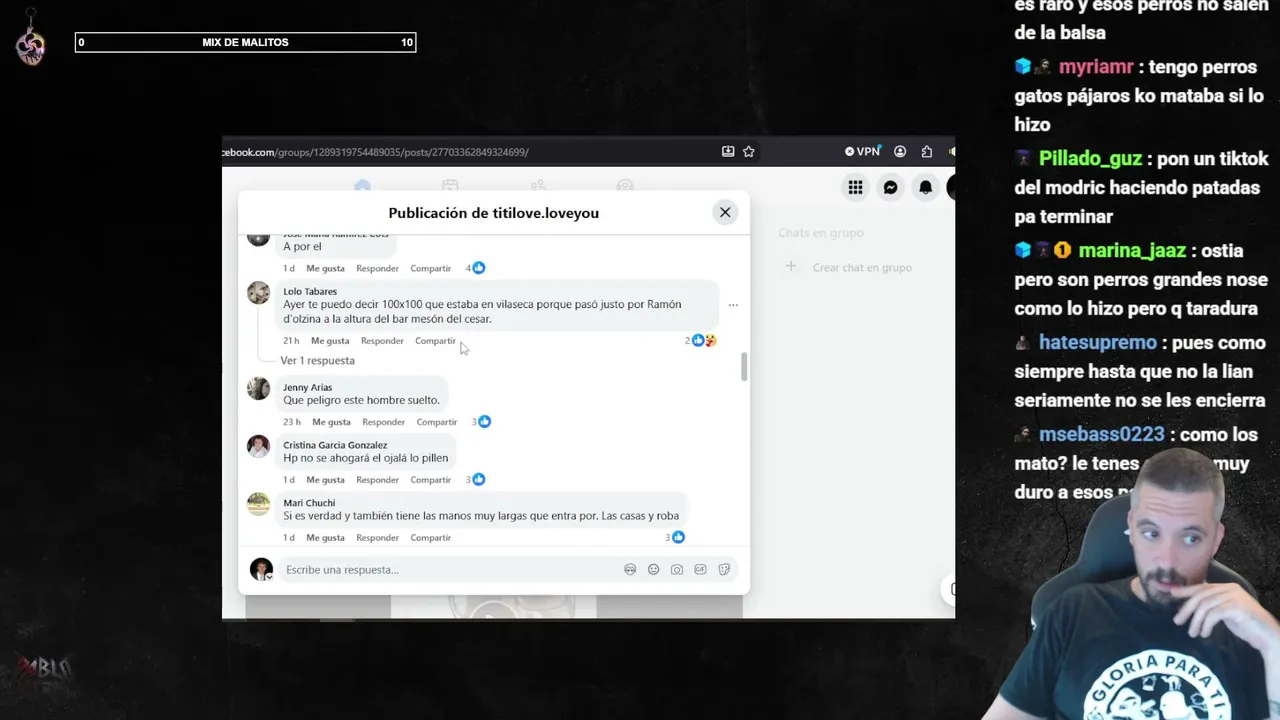1280x720 pixels.
Task: Attach a photo using the camera icon
Action: tap(677, 569)
